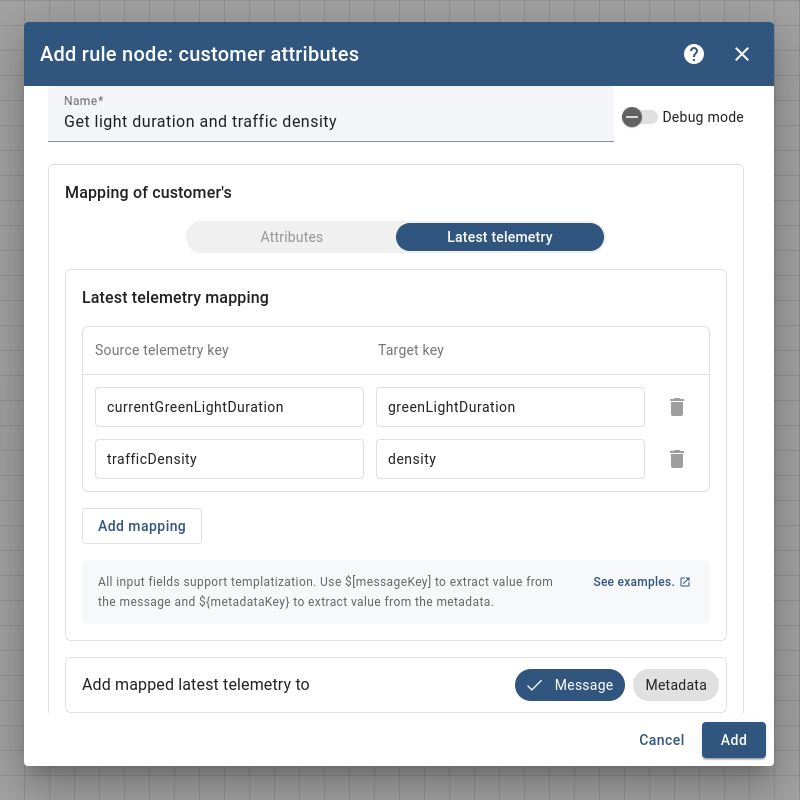Screen dimensions: 800x800
Task: Delete the trafficDensity mapping row
Action: (x=677, y=459)
